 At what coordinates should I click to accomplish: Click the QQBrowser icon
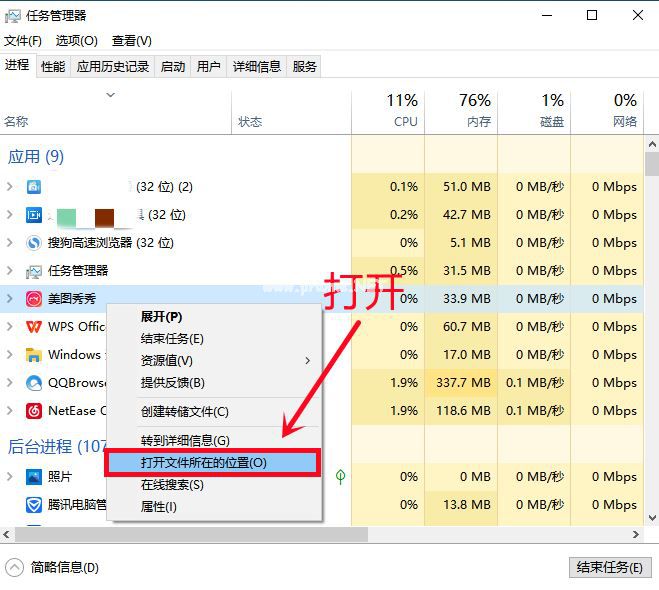[34, 383]
